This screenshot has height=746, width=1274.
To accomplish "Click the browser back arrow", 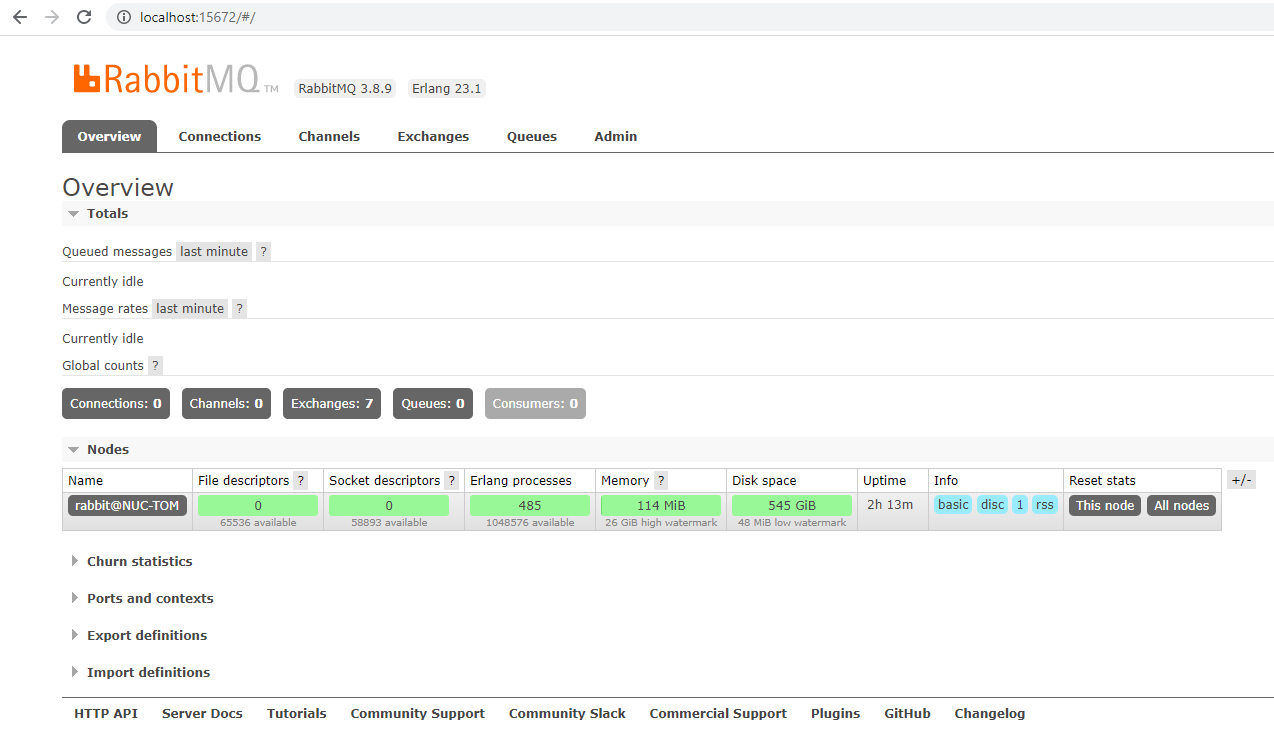I will [x=20, y=17].
